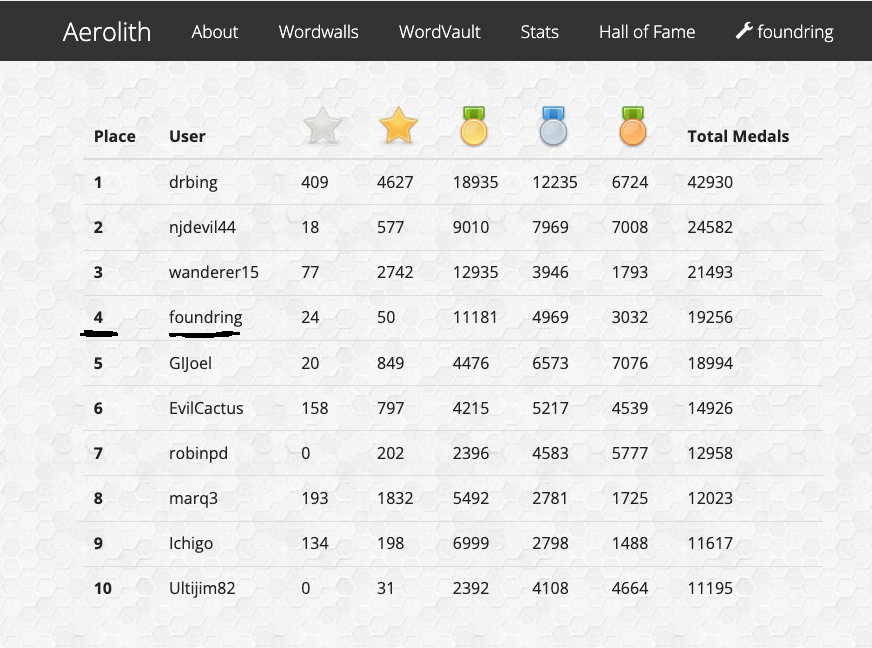Screen dimensions: 872x648
Task: Select user GIJoel
Action: tap(190, 364)
